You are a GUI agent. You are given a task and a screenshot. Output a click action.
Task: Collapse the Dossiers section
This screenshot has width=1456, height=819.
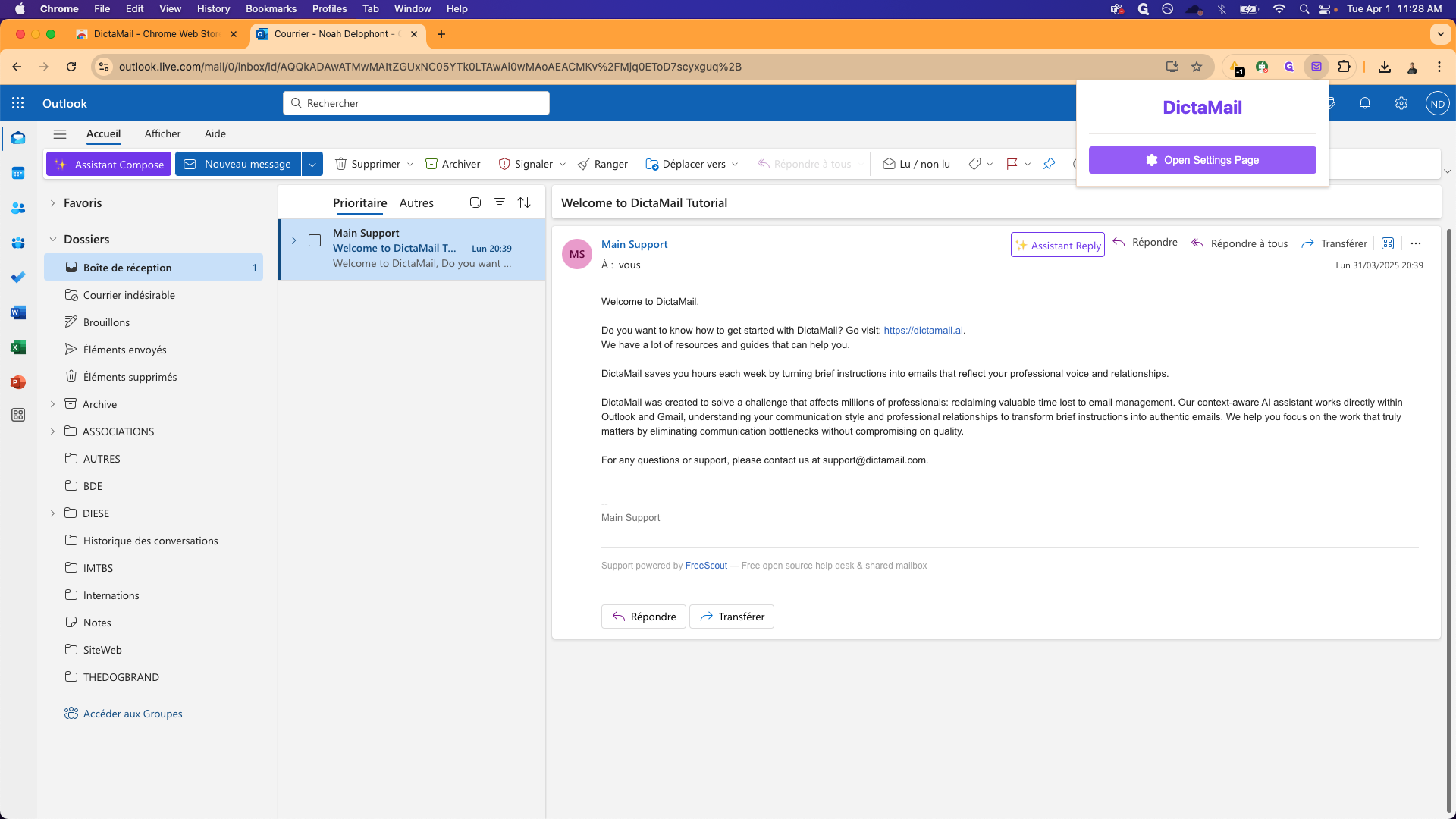pos(53,240)
